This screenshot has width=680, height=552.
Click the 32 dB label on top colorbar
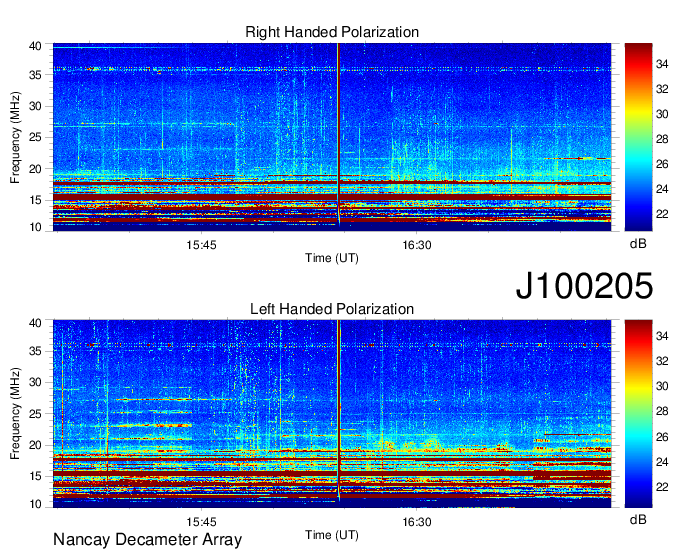tap(662, 89)
